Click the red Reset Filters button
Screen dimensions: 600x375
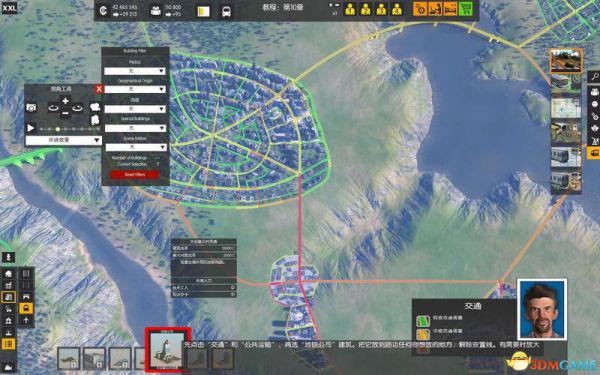(x=135, y=174)
